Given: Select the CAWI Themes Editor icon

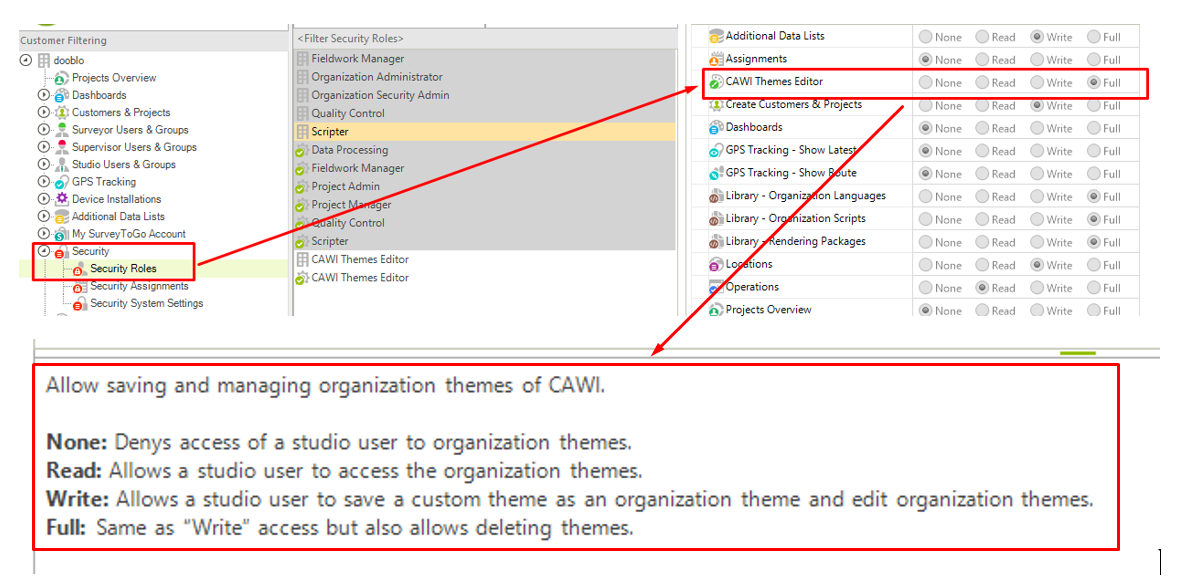Looking at the screenshot, I should (x=714, y=82).
